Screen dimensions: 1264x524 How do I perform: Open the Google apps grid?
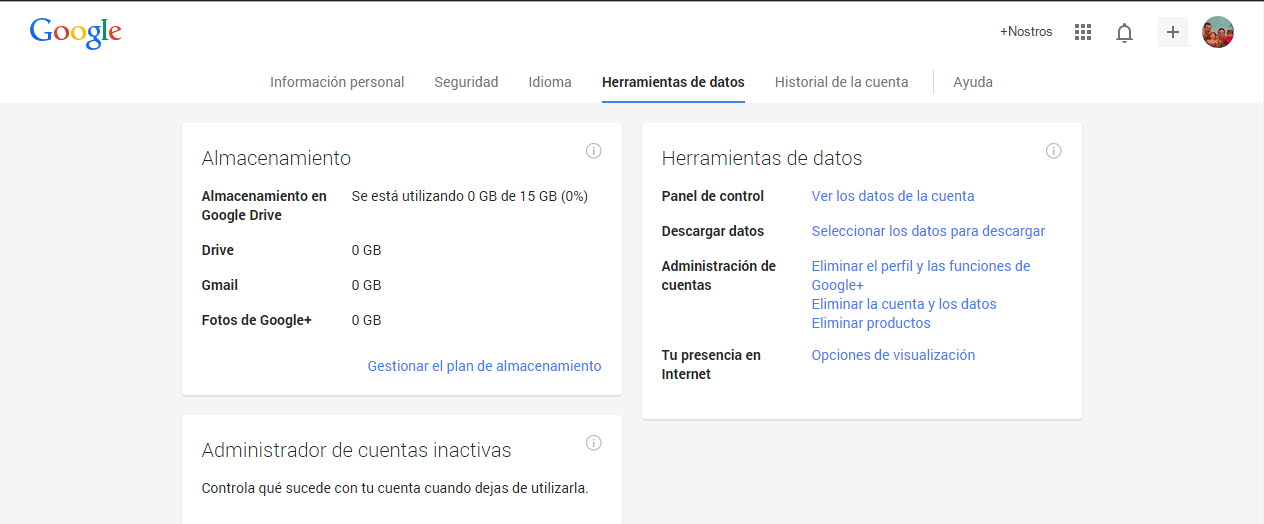(x=1082, y=32)
